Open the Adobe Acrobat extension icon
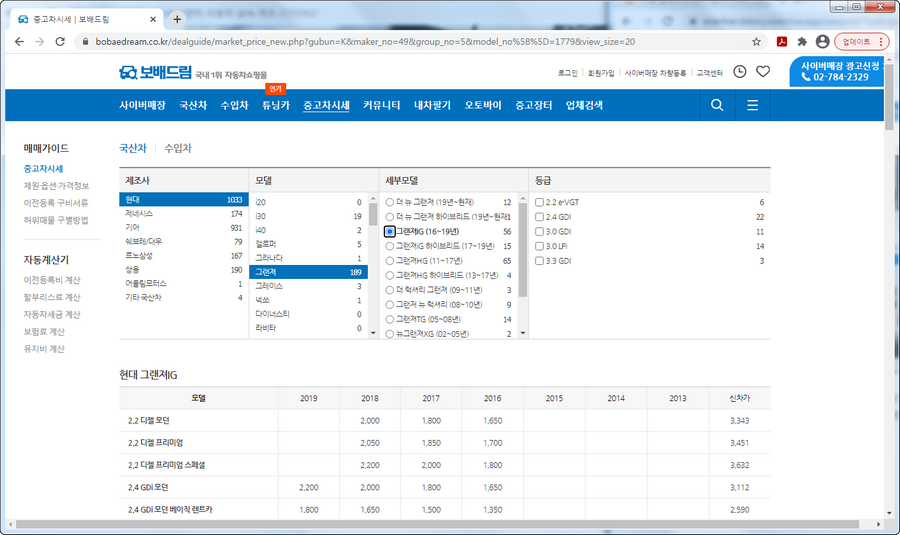 [782, 41]
